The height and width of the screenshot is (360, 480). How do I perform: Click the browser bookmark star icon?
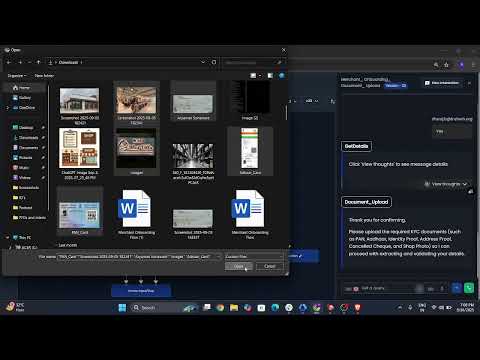point(446,65)
